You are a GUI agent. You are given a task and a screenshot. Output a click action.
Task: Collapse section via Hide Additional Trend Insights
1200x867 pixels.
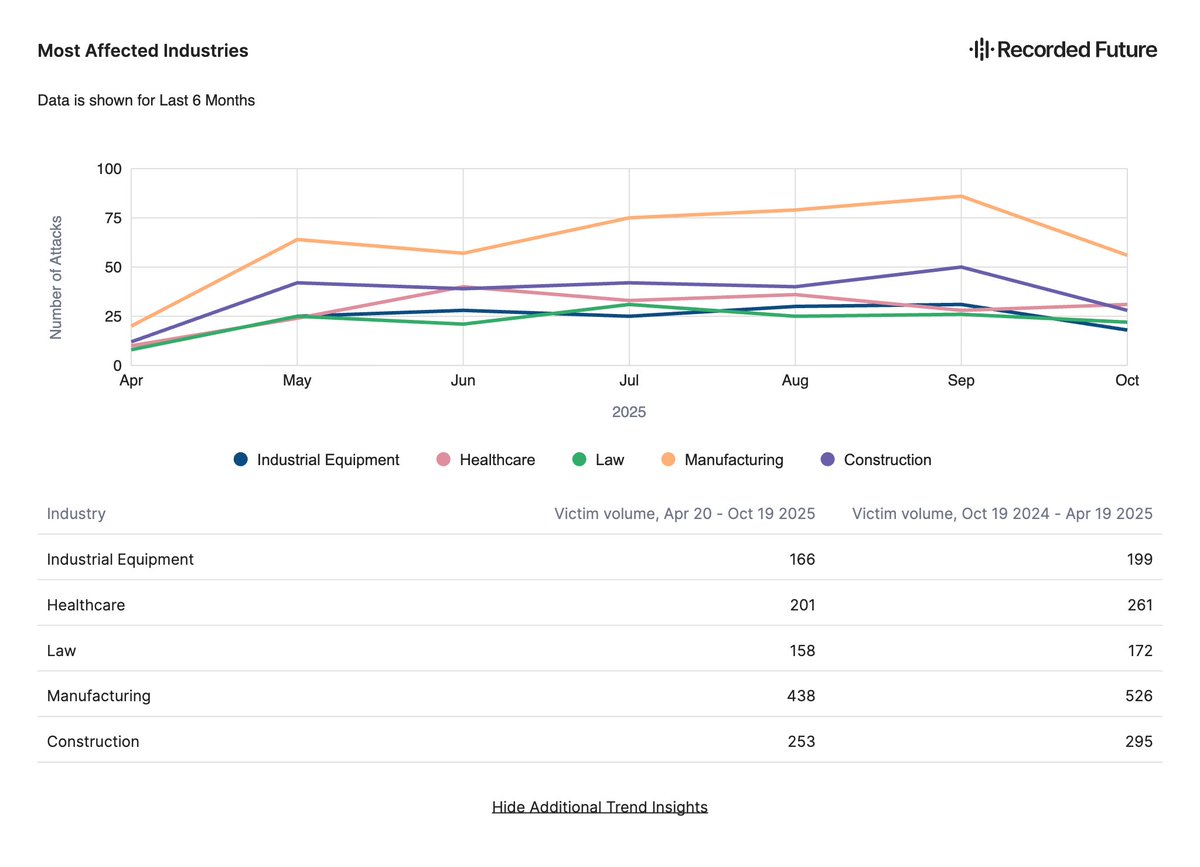coord(600,807)
